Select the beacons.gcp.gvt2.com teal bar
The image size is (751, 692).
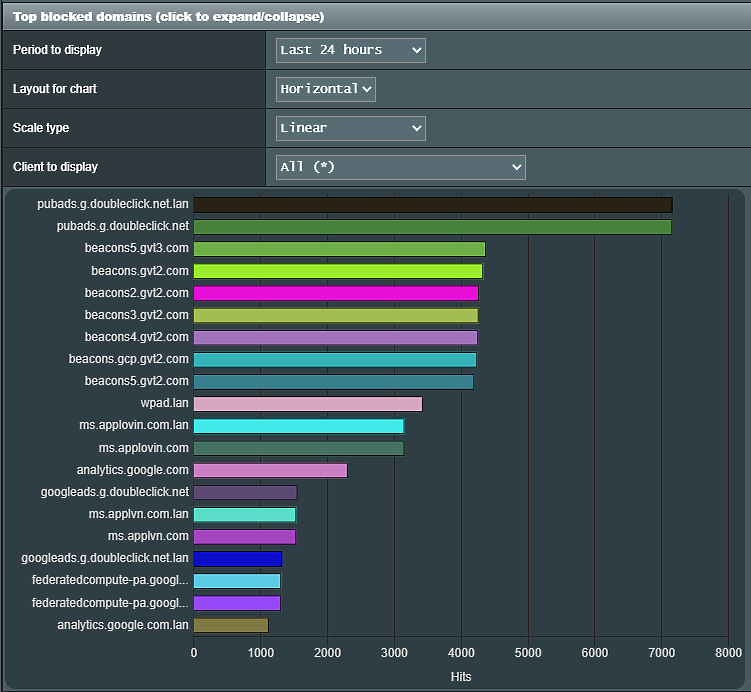pos(335,360)
